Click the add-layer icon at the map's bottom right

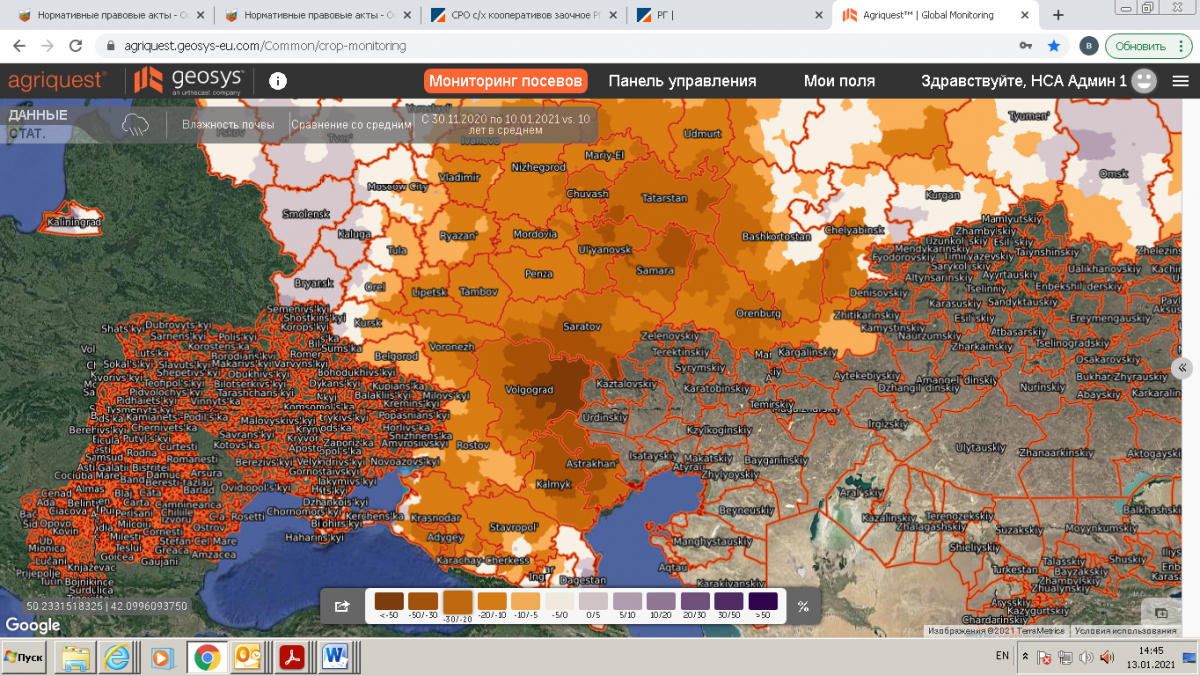click(x=1161, y=613)
